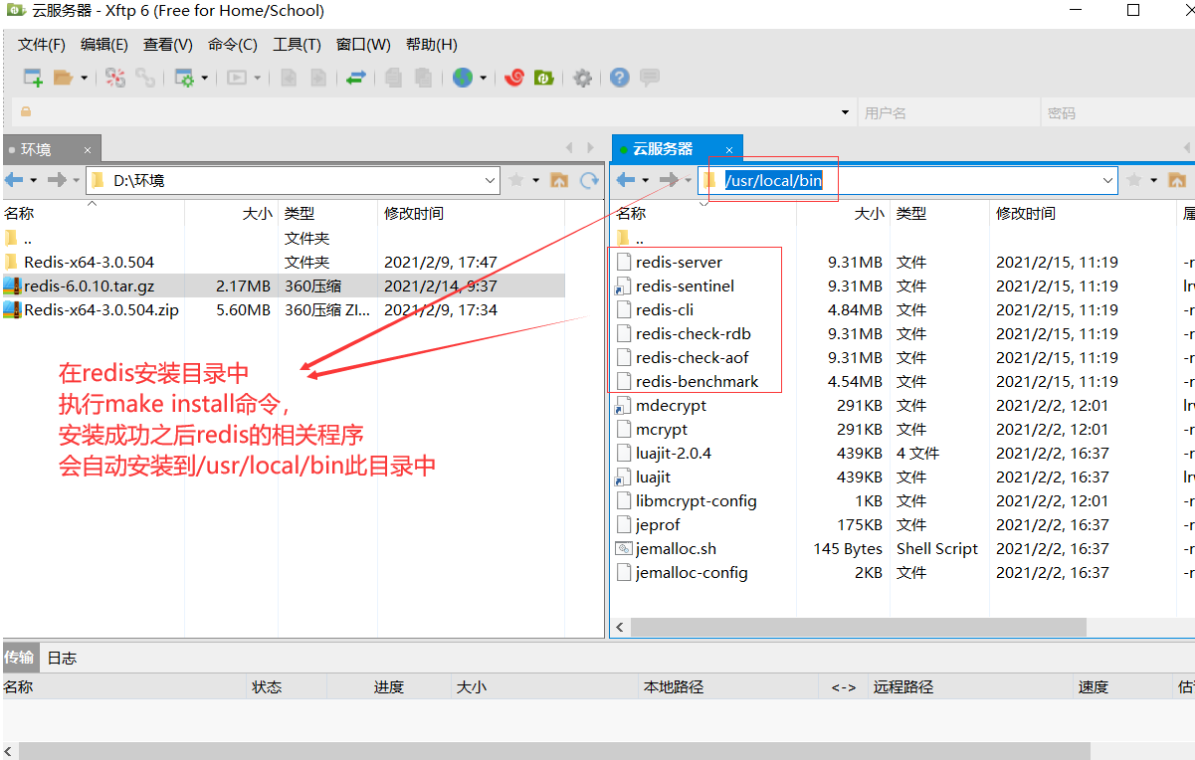This screenshot has width=1195, height=760.
Task: Click remote pane bookmark star icon
Action: click(x=1134, y=180)
